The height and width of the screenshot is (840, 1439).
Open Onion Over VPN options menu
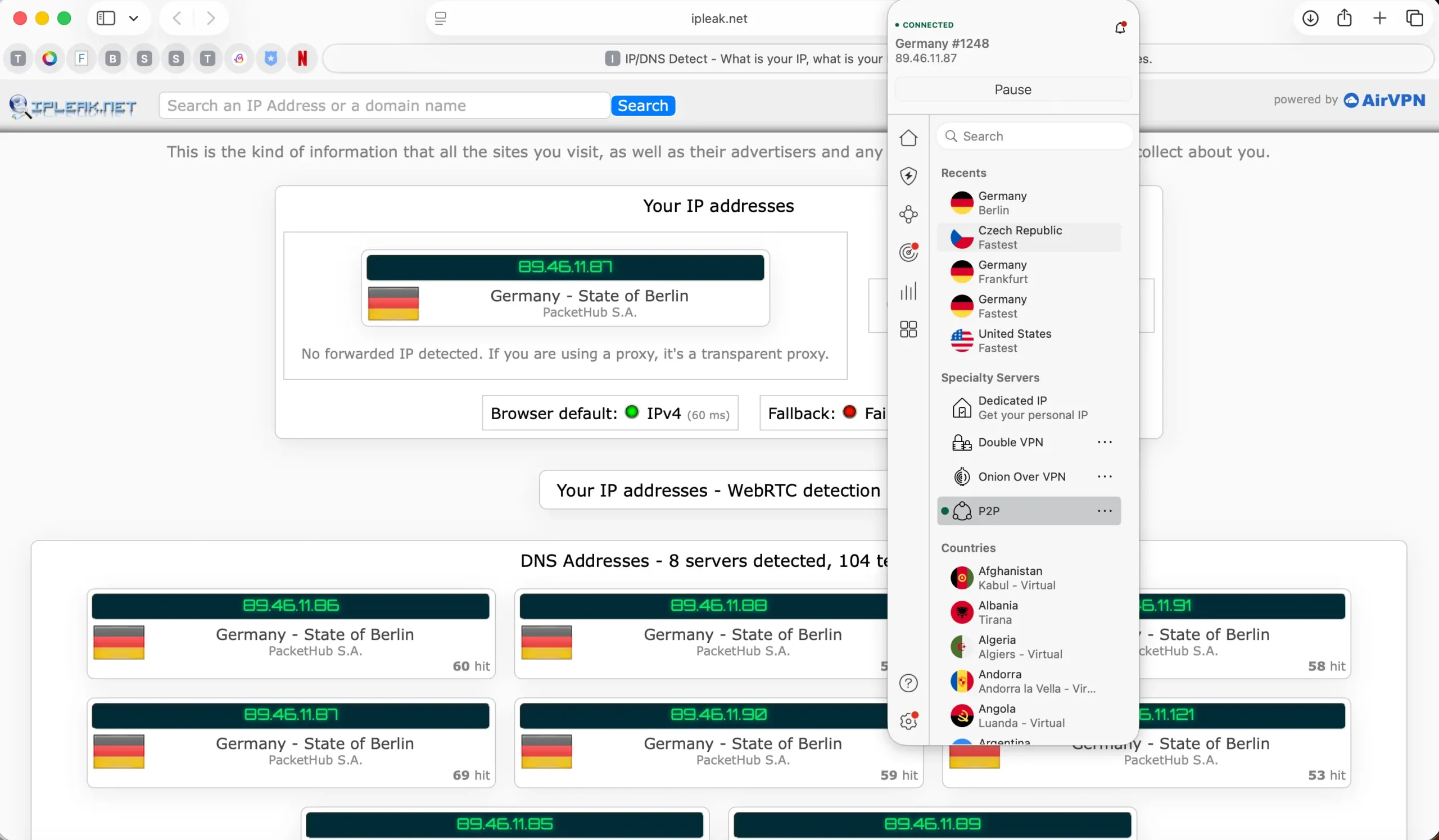click(x=1105, y=476)
